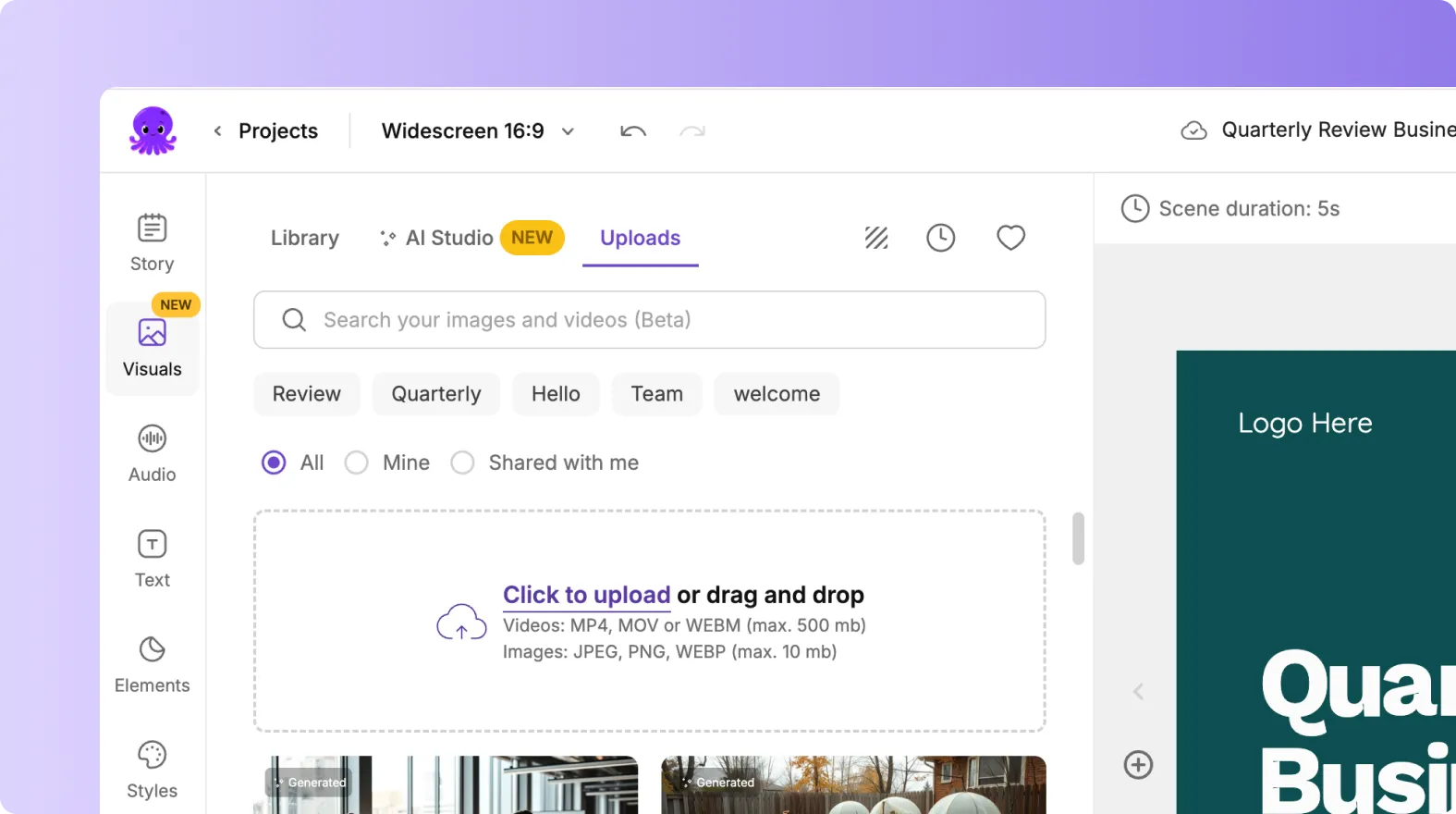Select the Text tool in sidebar
Image resolution: width=1456 pixels, height=814 pixels.
(152, 559)
